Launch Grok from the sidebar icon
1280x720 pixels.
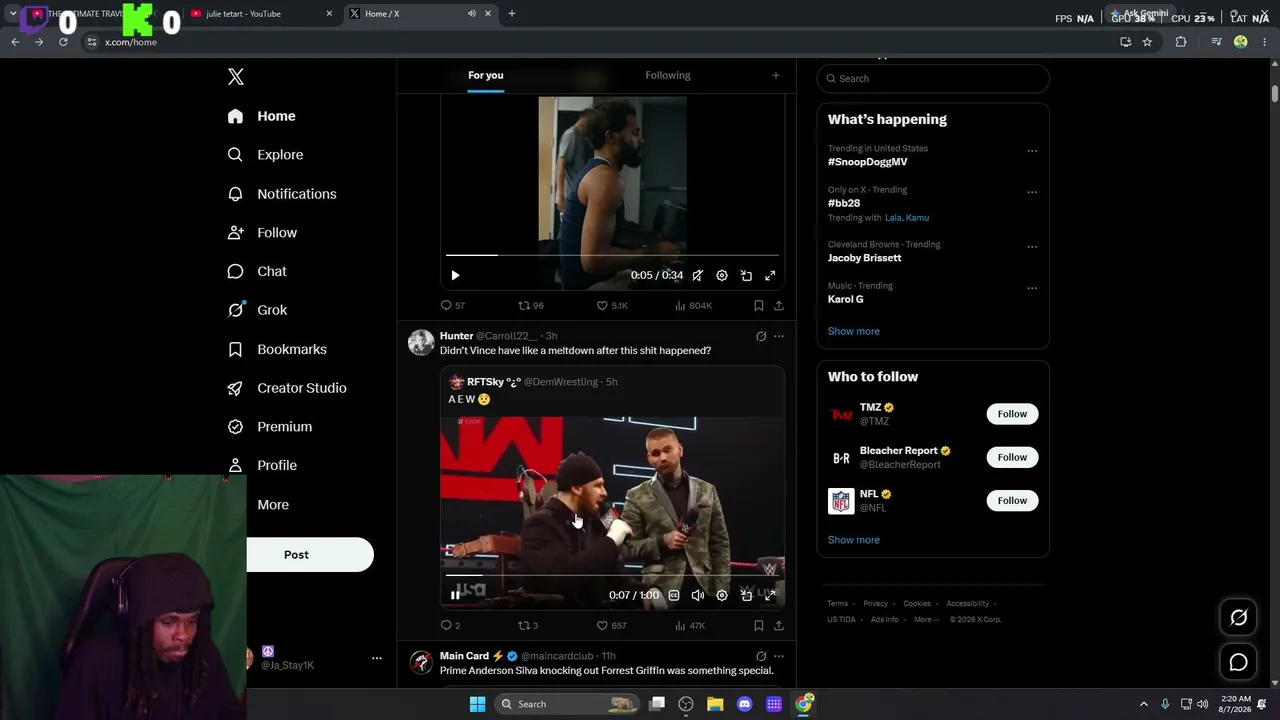pos(235,310)
